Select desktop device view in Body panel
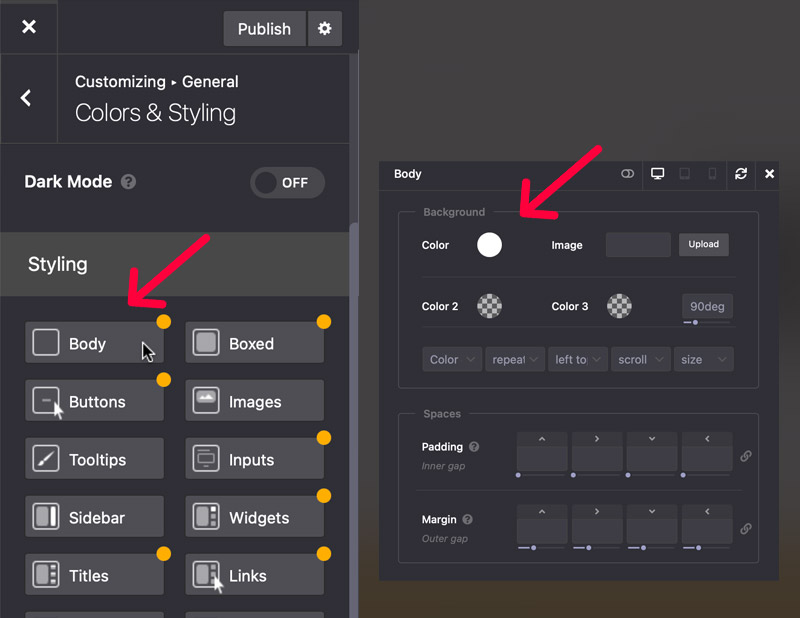This screenshot has height=618, width=800. point(657,174)
